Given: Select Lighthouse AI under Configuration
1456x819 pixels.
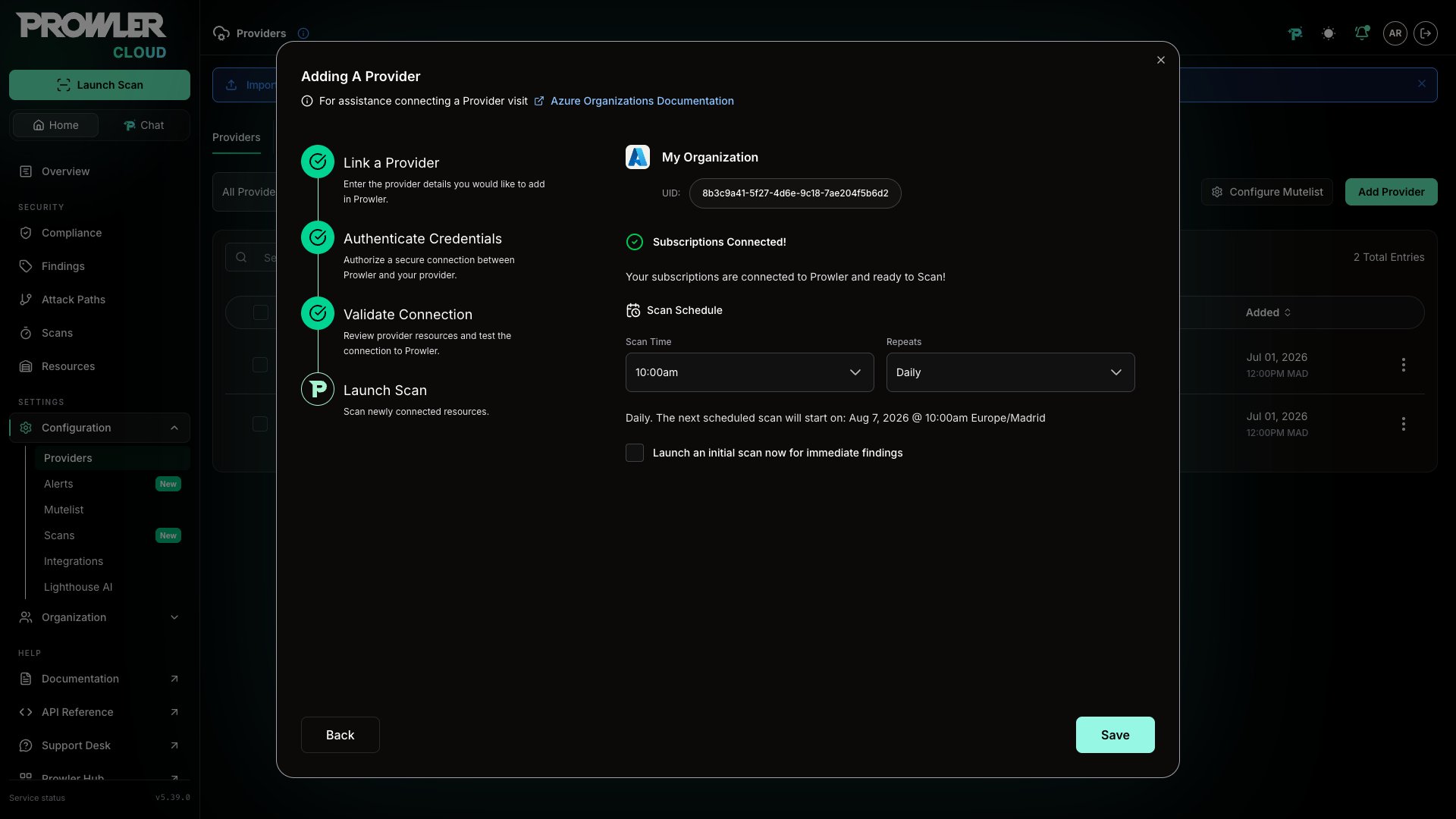Looking at the screenshot, I should coord(112,587).
